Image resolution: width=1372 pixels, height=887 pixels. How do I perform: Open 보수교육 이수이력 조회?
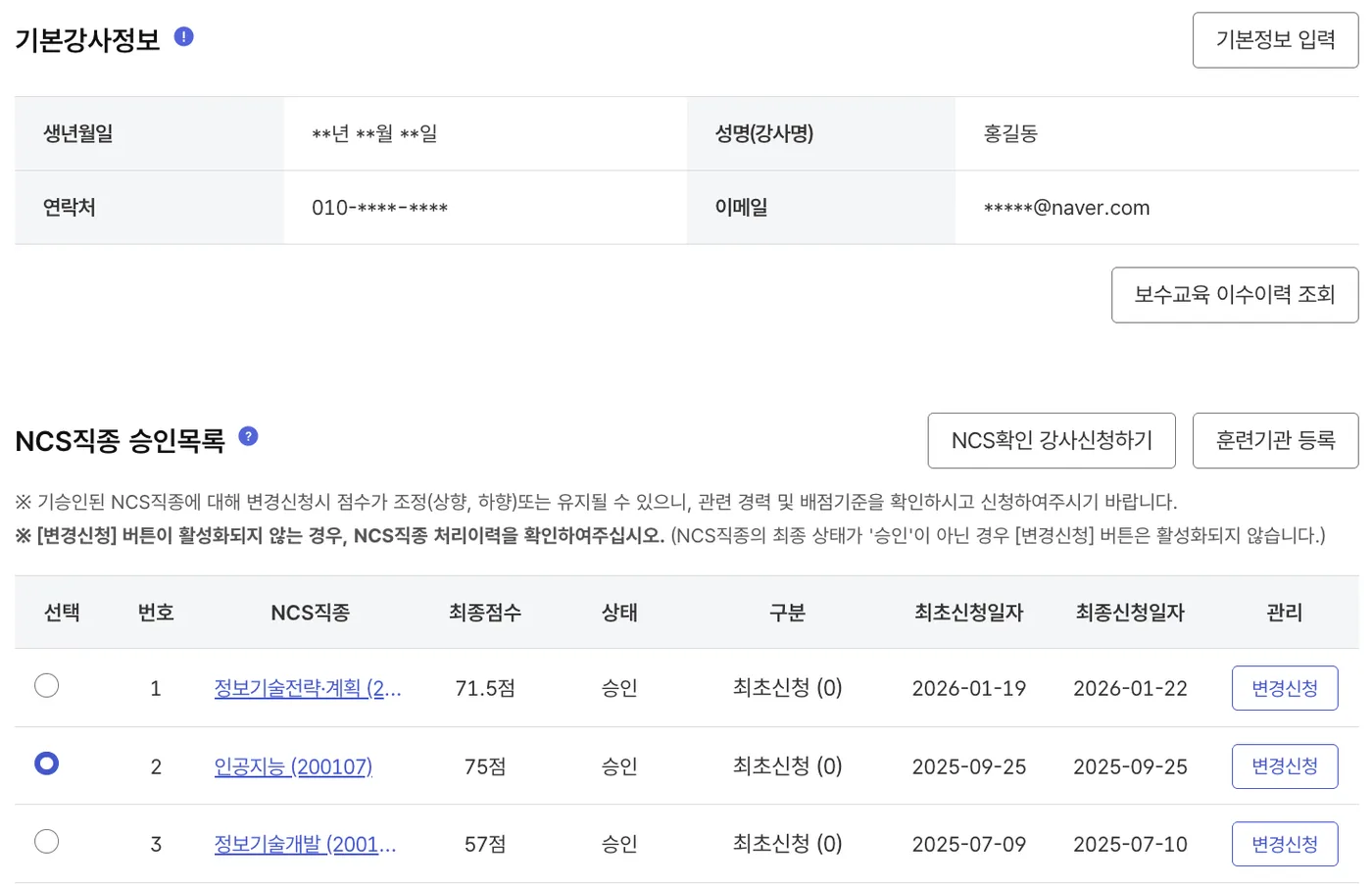point(1235,295)
